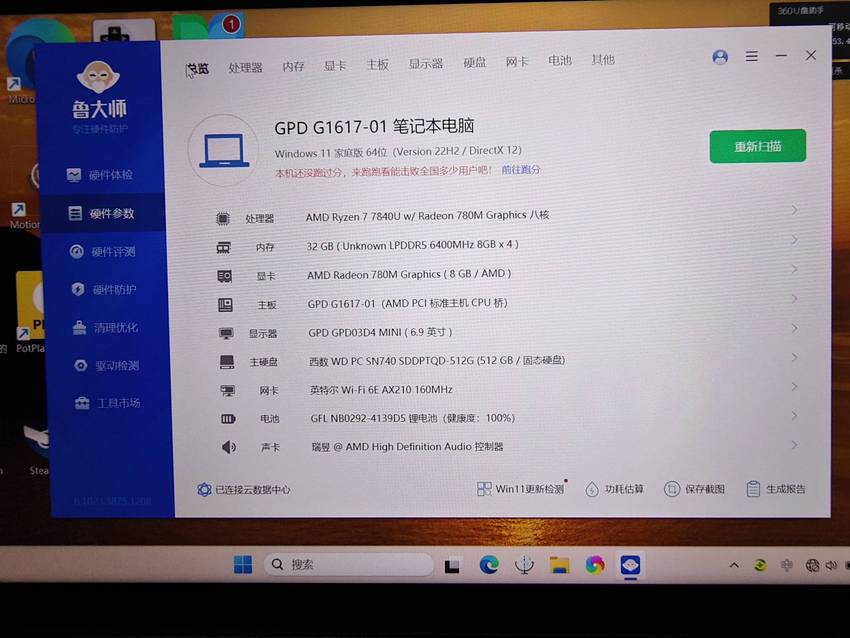This screenshot has height=638, width=850.
Task: Click the green 重新扫描 rescan button
Action: [x=758, y=146]
